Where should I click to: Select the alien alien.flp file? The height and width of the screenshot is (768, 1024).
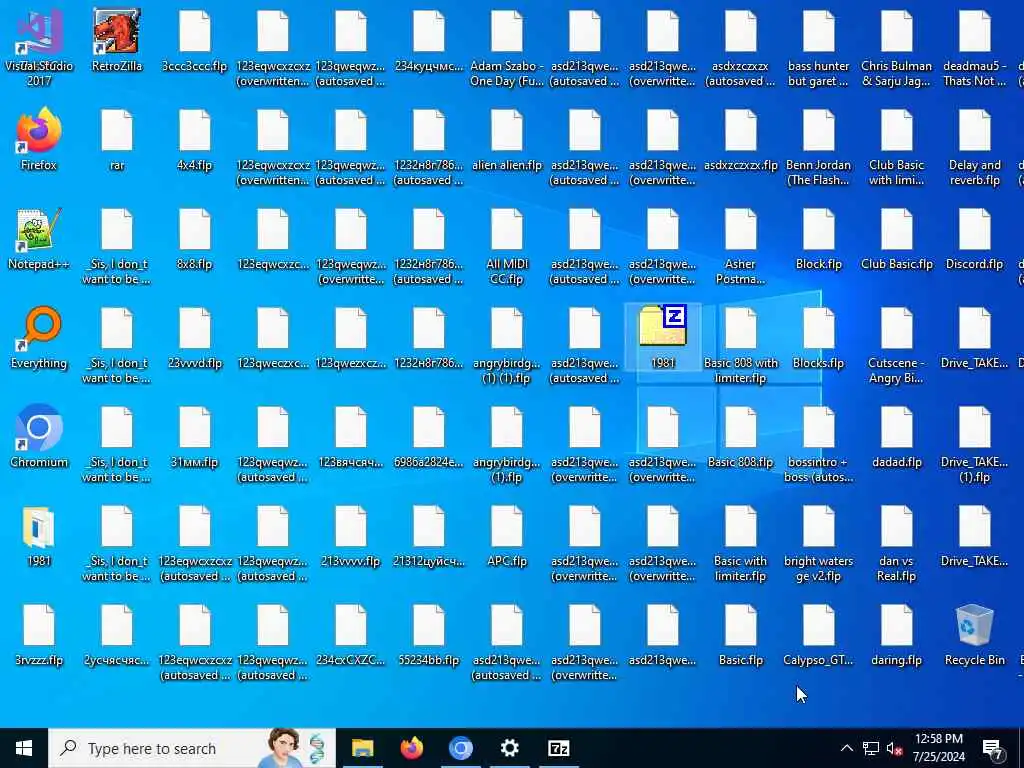click(507, 140)
